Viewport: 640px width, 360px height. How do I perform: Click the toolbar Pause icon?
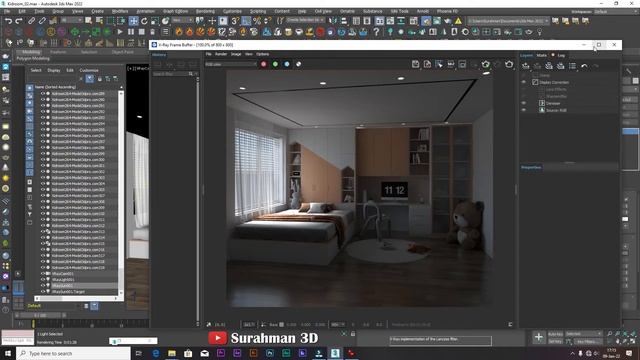(131, 31)
